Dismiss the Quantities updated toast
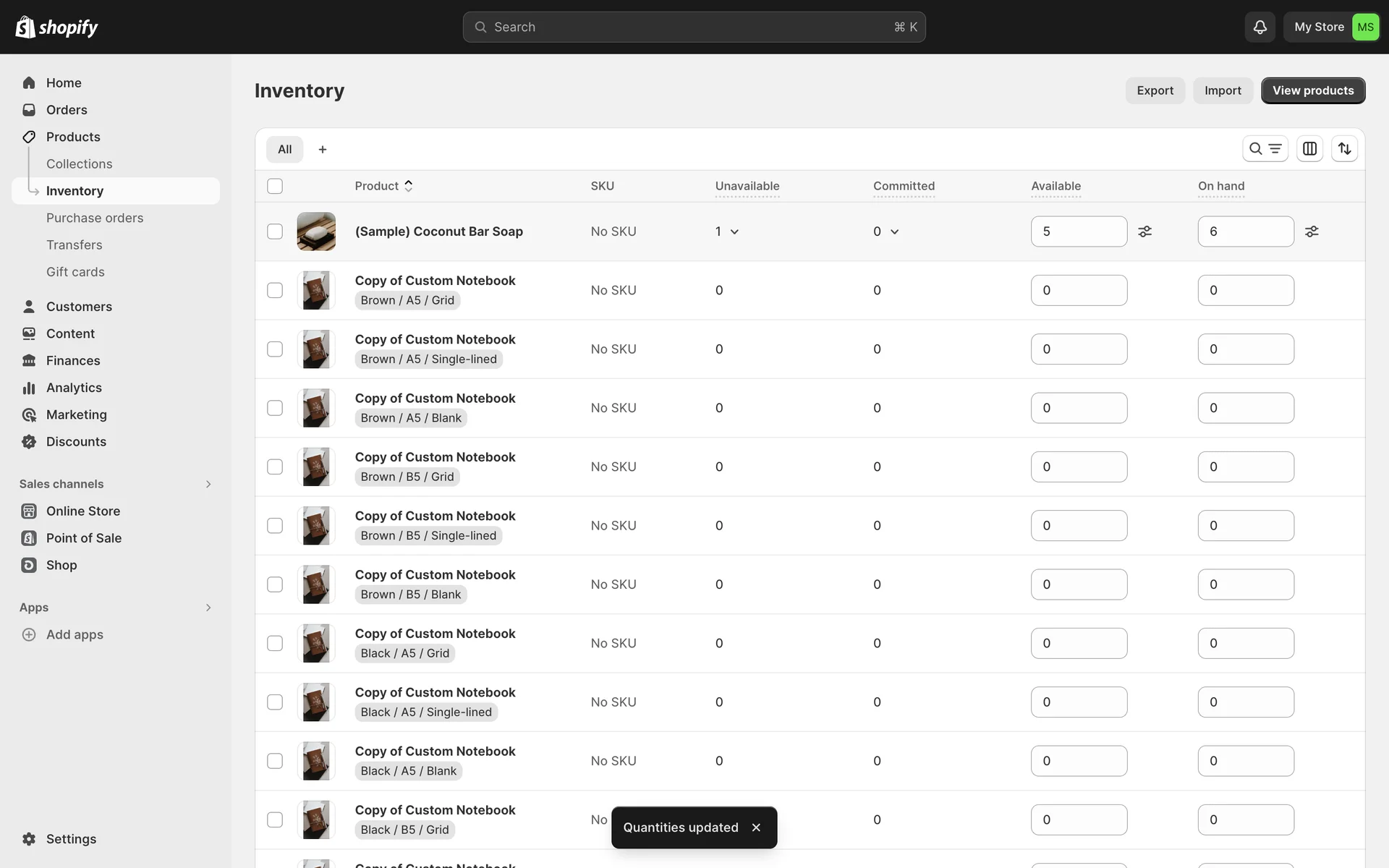Image resolution: width=1389 pixels, height=868 pixels. (756, 827)
